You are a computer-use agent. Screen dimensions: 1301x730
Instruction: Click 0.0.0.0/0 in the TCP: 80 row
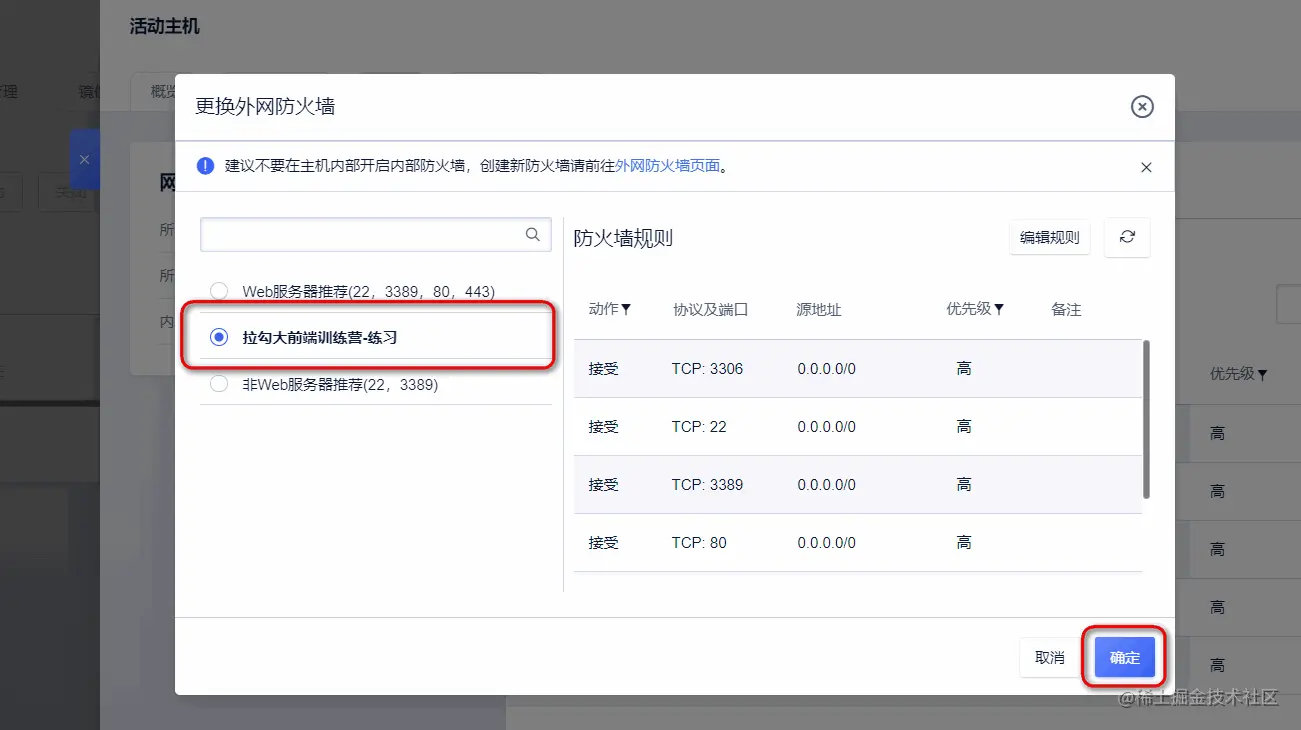pos(826,543)
